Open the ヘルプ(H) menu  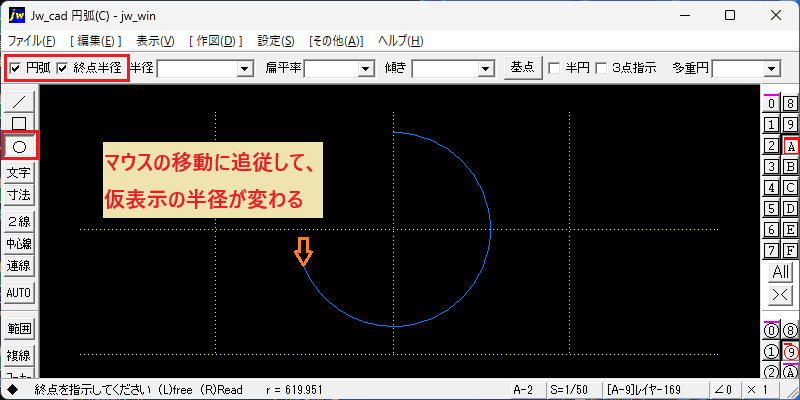401,41
